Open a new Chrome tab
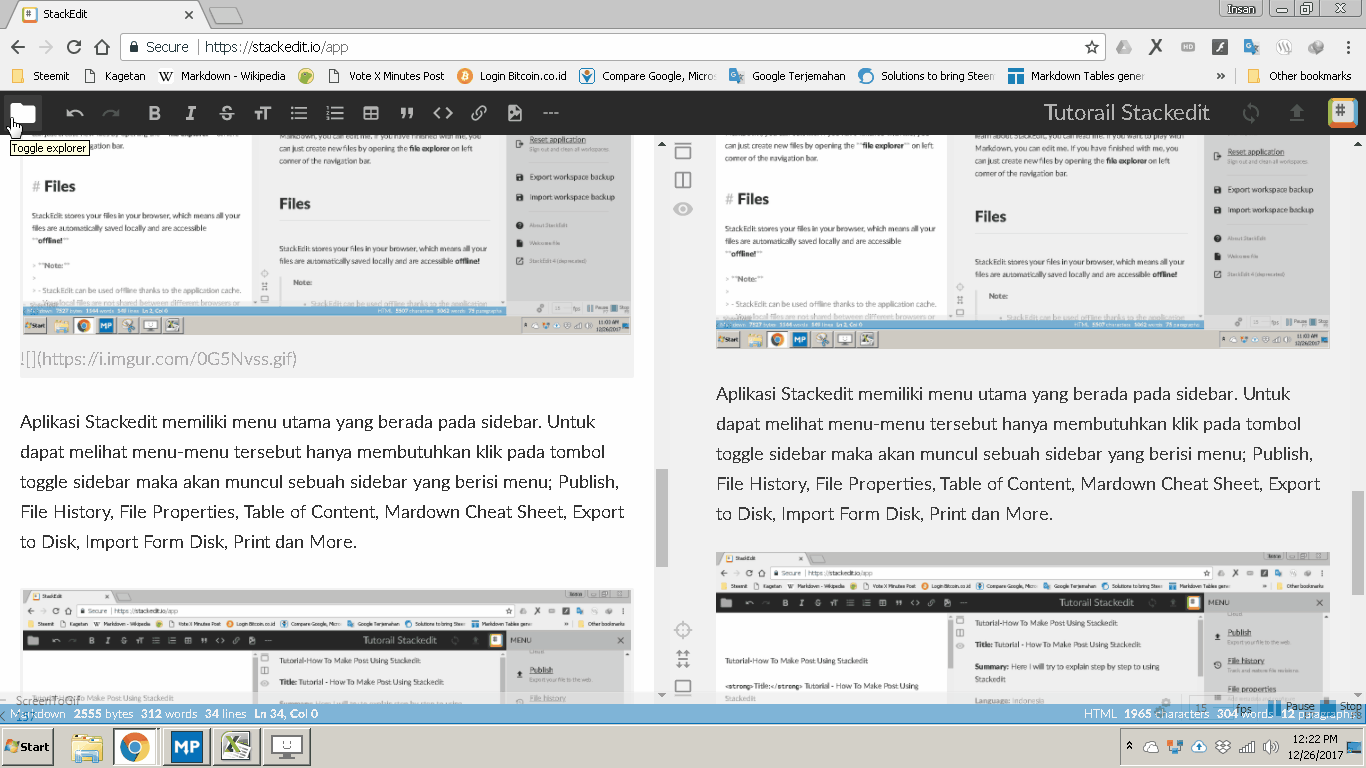This screenshot has width=1366, height=768. [226, 15]
